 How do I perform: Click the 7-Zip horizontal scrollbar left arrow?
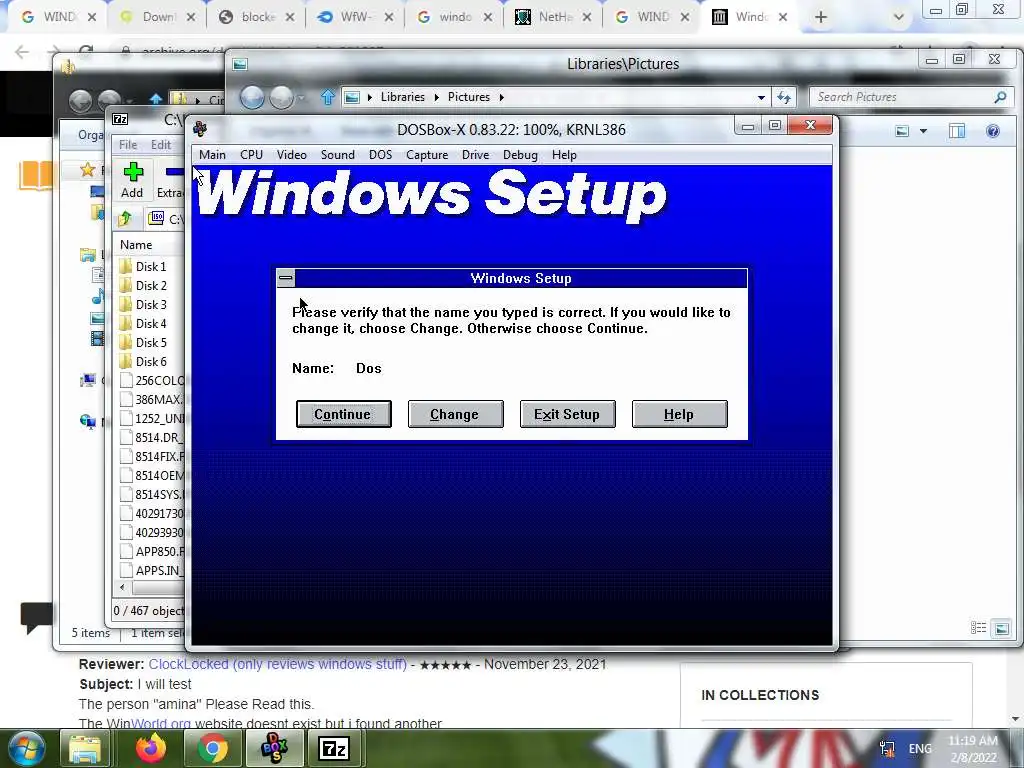click(x=122, y=587)
